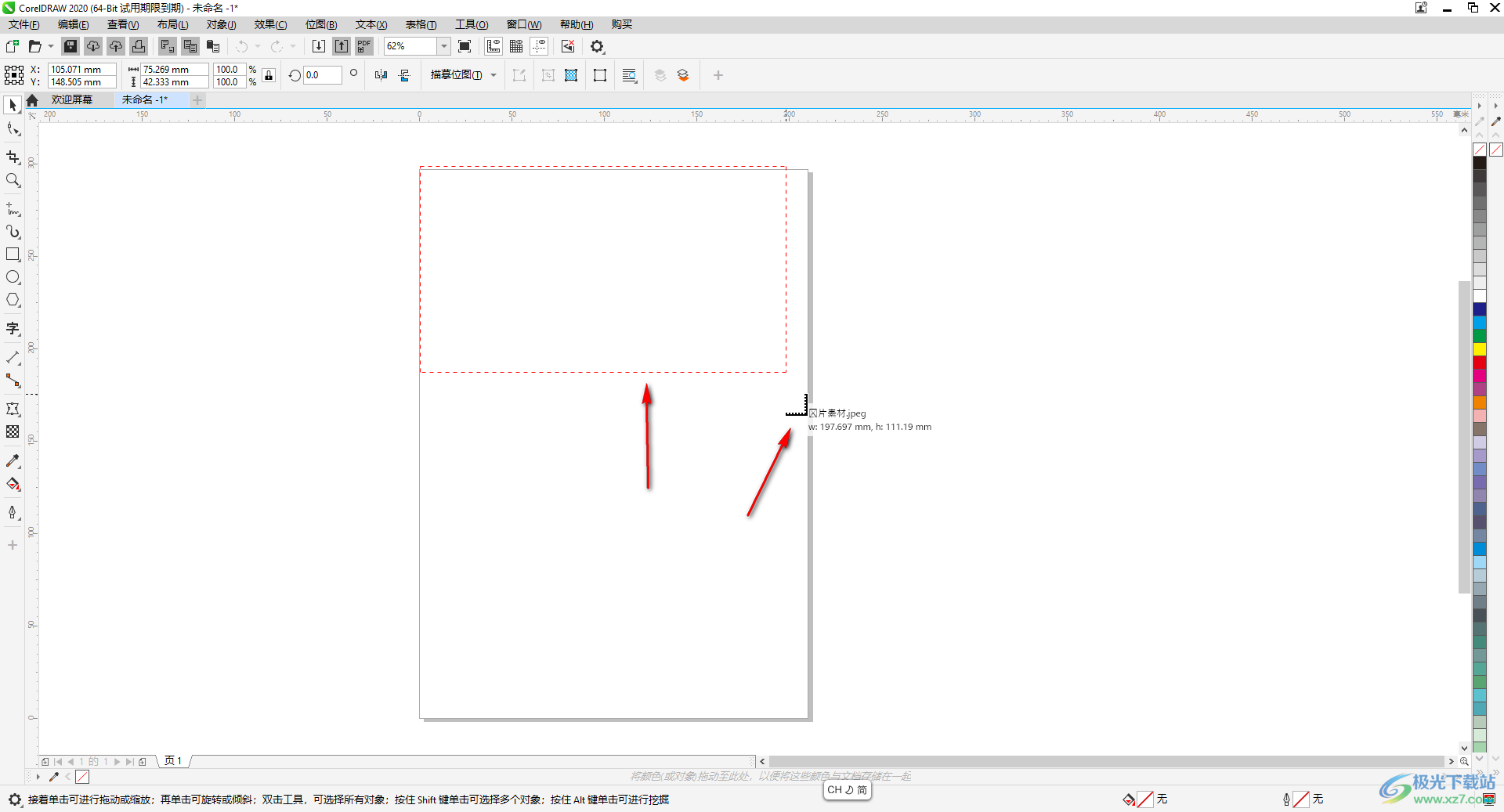Screen dimensions: 1504x812
Task: Toggle the show guidelines button
Action: 539,46
